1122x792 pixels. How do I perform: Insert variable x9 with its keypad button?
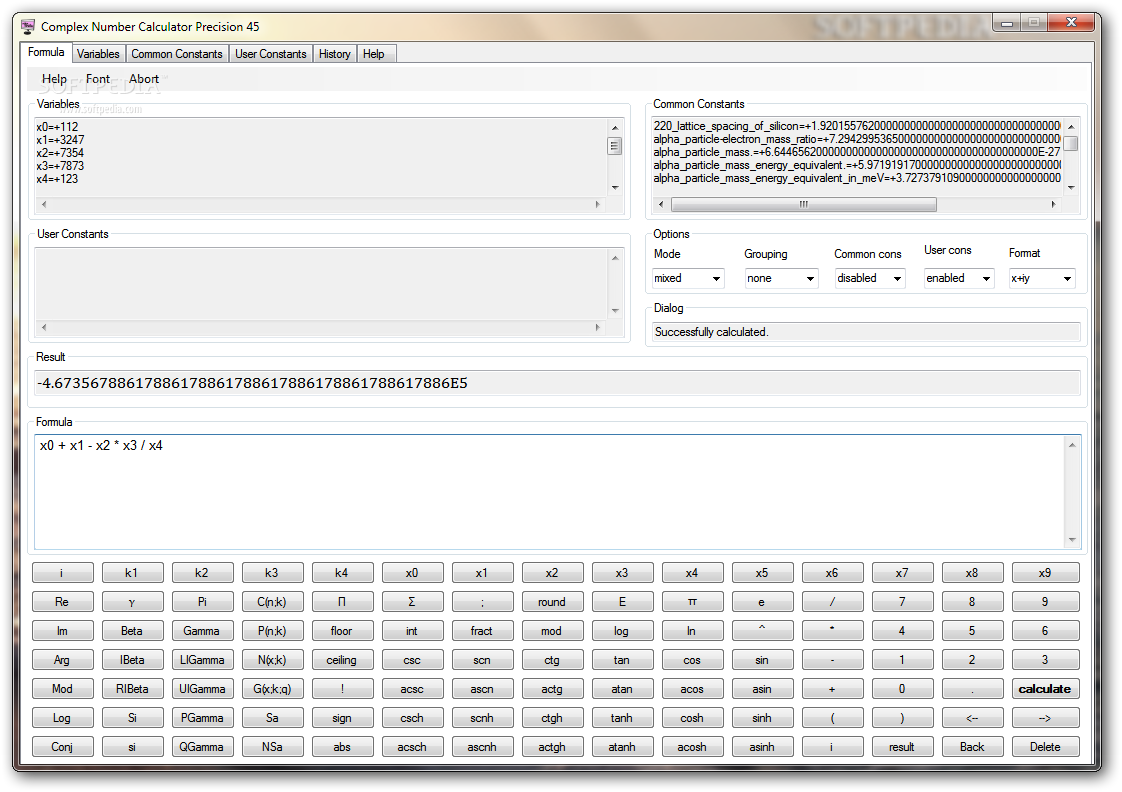click(1045, 573)
